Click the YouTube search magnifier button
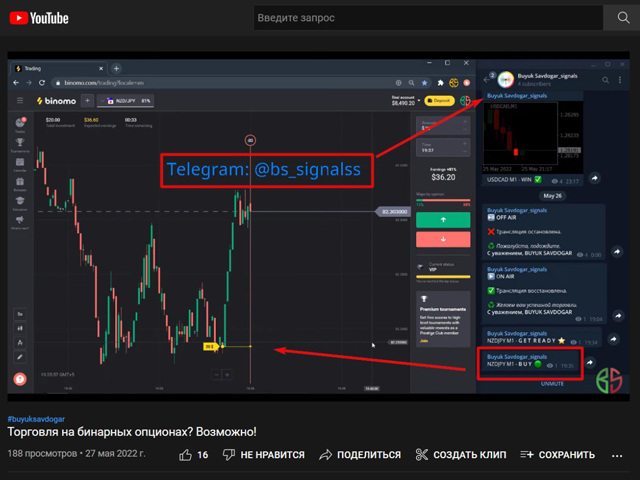The image size is (640, 480). coord(623,18)
